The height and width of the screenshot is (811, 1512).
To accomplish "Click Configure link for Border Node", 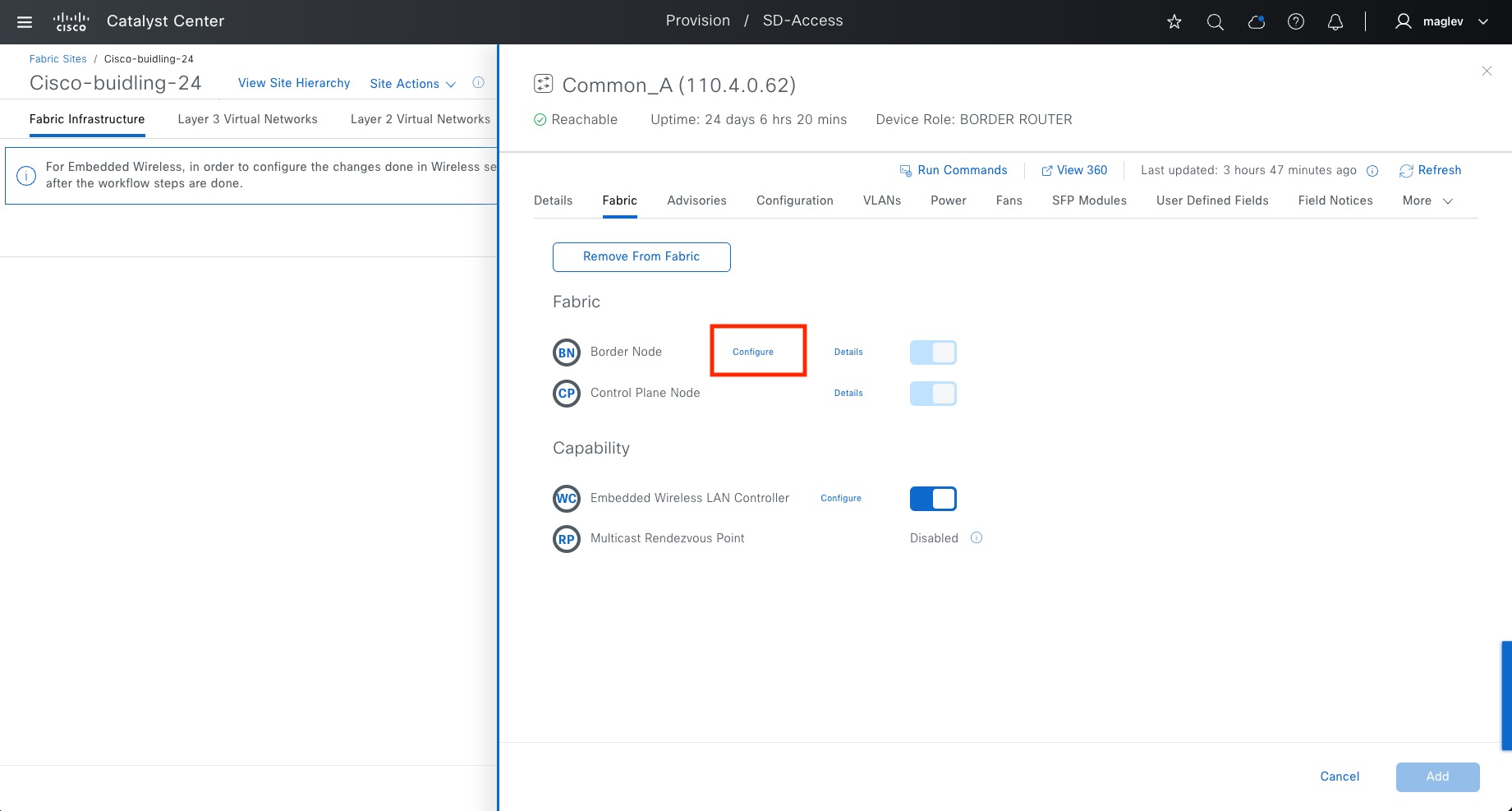I will [x=753, y=352].
